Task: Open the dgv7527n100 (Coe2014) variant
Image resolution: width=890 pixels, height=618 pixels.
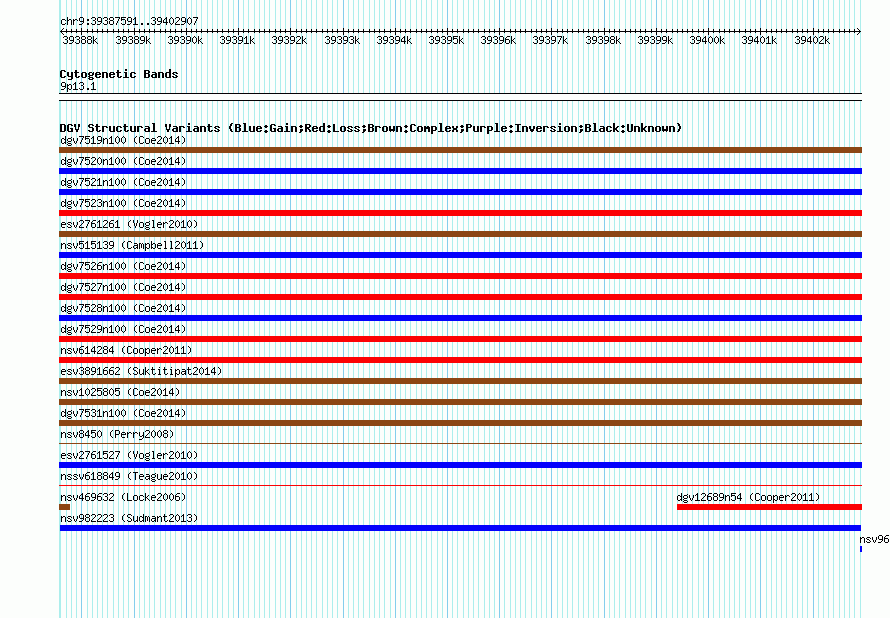Action: [123, 287]
